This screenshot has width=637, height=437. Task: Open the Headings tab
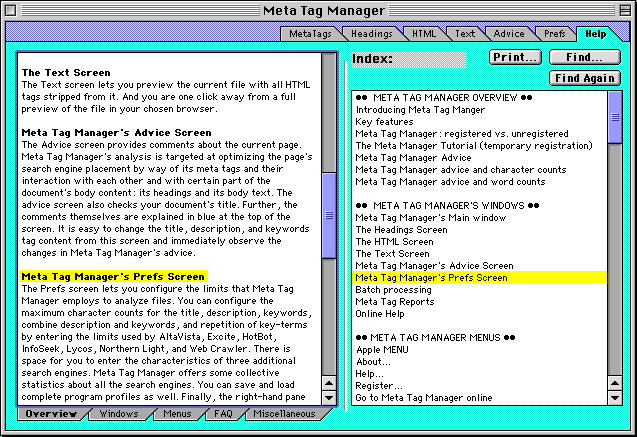(372, 34)
